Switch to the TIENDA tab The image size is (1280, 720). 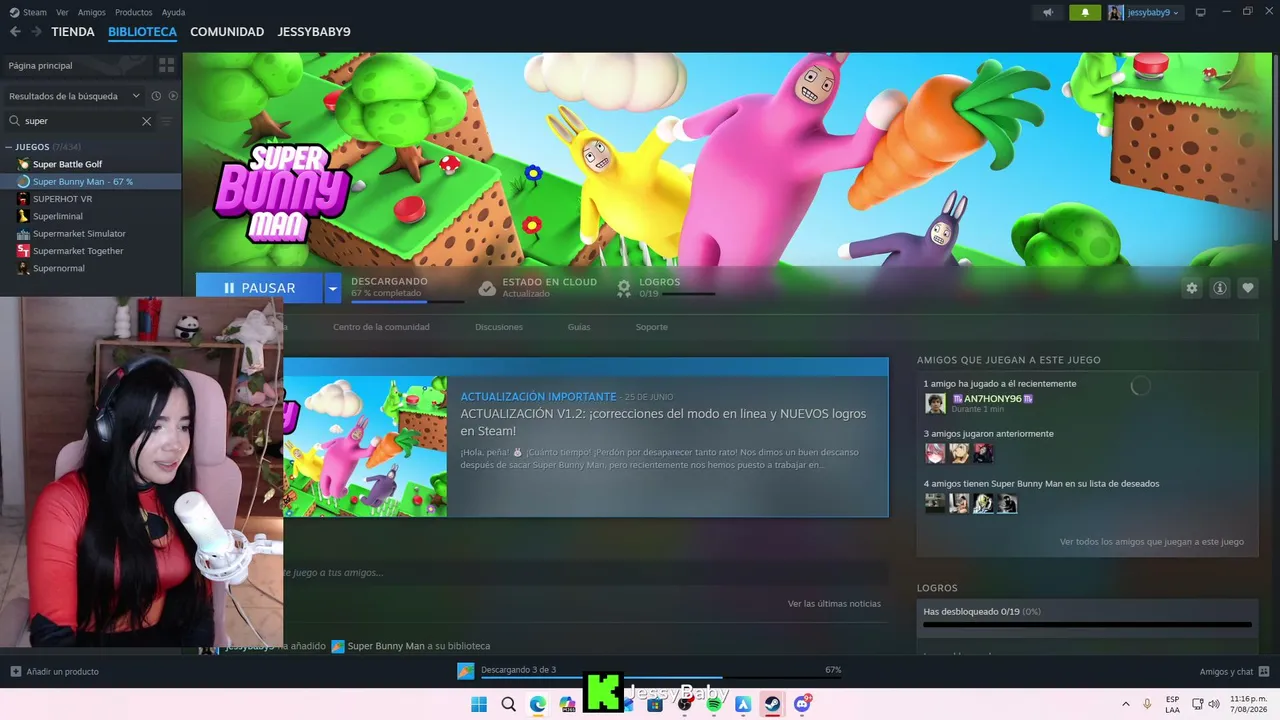click(x=73, y=32)
